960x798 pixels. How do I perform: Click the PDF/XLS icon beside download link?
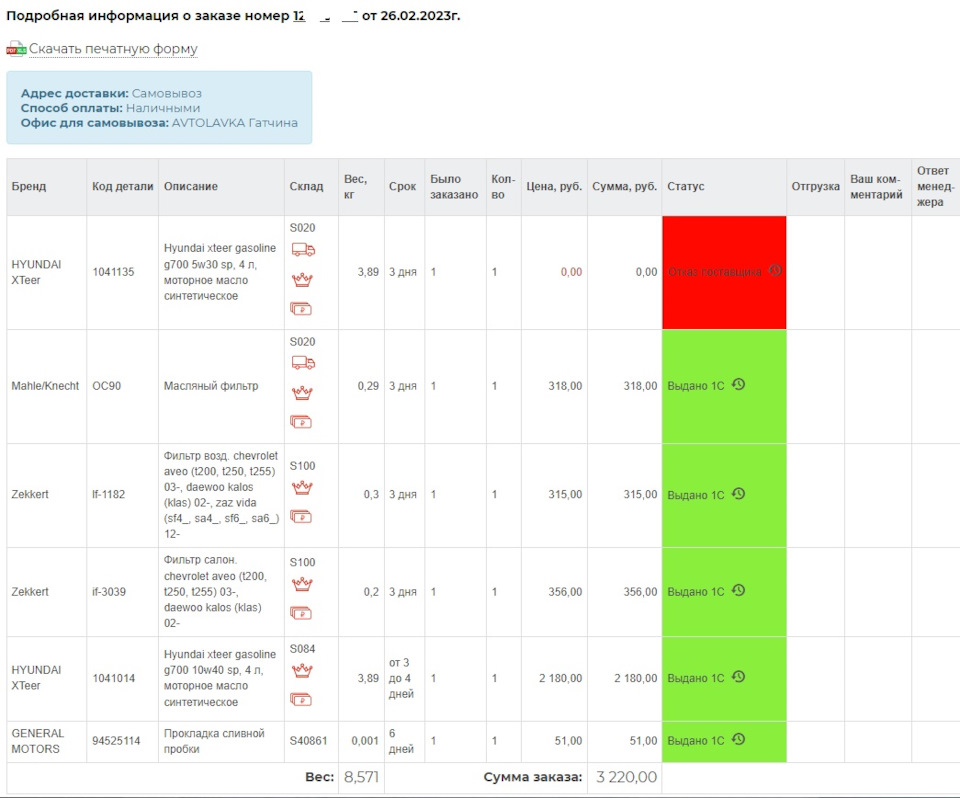16,49
